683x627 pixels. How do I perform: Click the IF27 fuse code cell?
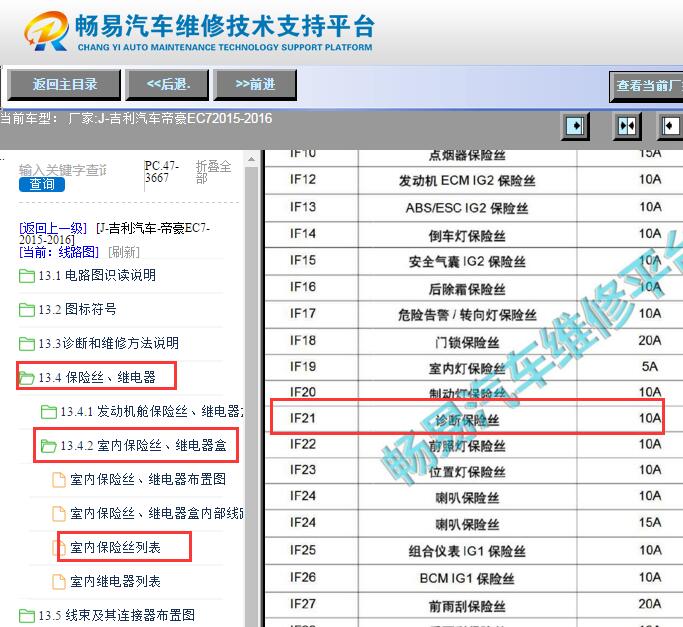point(303,604)
